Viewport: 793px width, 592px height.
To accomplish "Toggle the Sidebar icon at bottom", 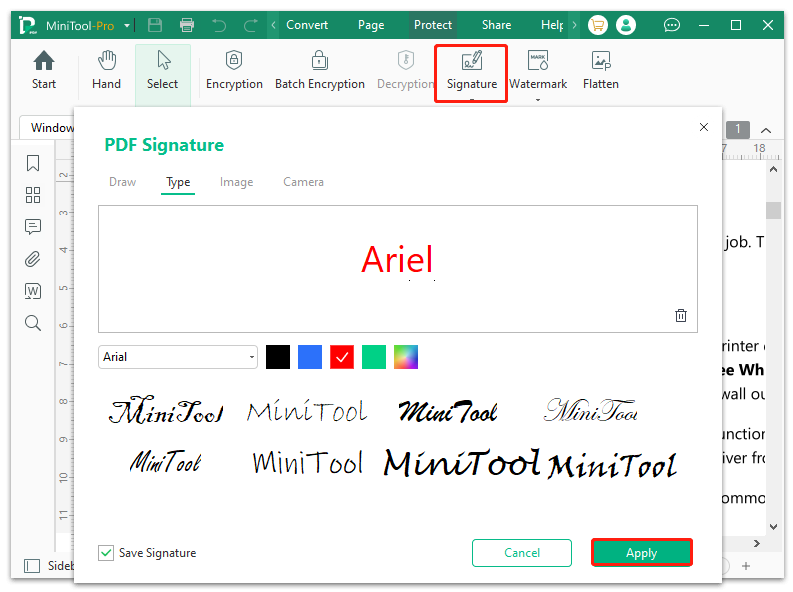I will point(32,566).
